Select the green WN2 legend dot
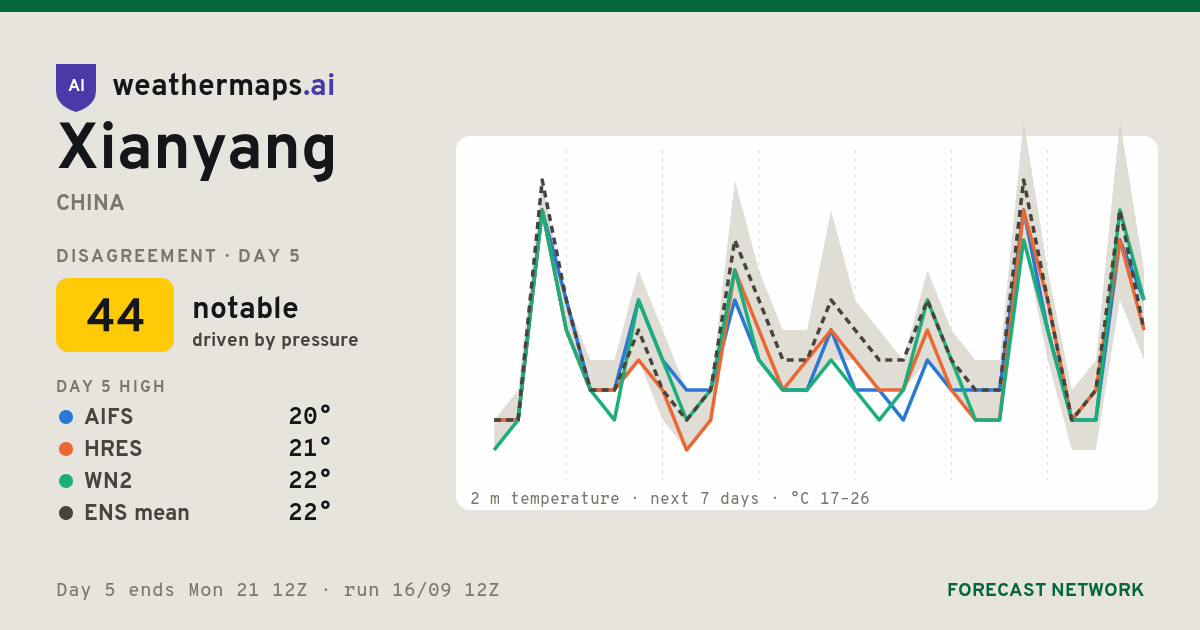This screenshot has height=630, width=1200. [66, 481]
